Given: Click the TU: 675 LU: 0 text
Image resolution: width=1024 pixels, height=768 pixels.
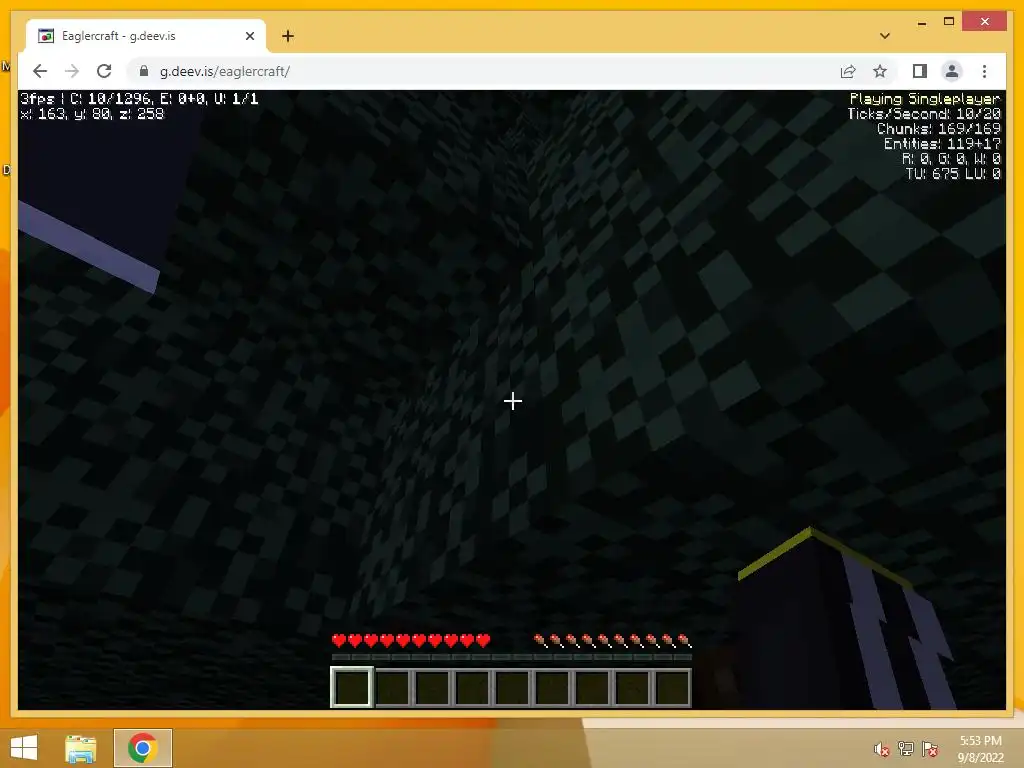Looking at the screenshot, I should [x=953, y=174].
